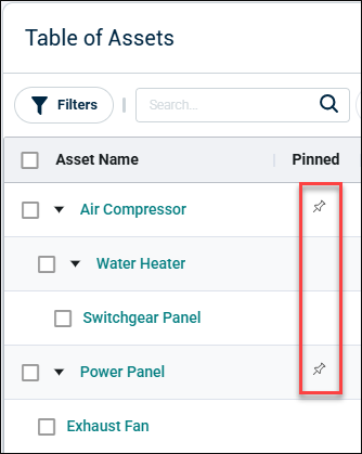Open the Exhaust Fan asset link
This screenshot has width=362, height=454.
pyautogui.click(x=108, y=426)
